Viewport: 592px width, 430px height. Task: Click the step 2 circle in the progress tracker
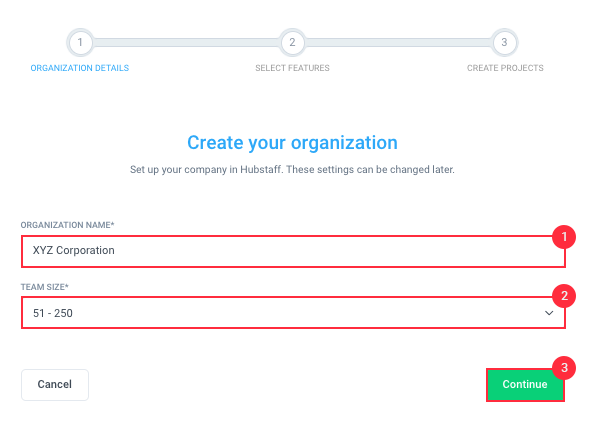click(x=292, y=42)
